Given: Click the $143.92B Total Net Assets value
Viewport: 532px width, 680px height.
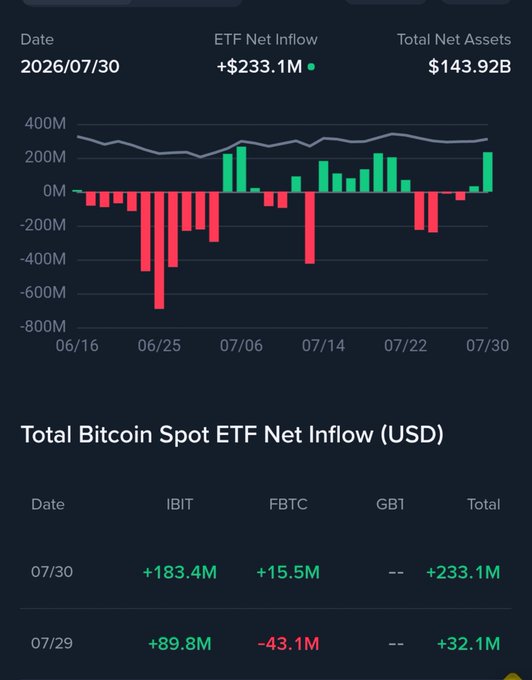Looking at the screenshot, I should (x=470, y=67).
